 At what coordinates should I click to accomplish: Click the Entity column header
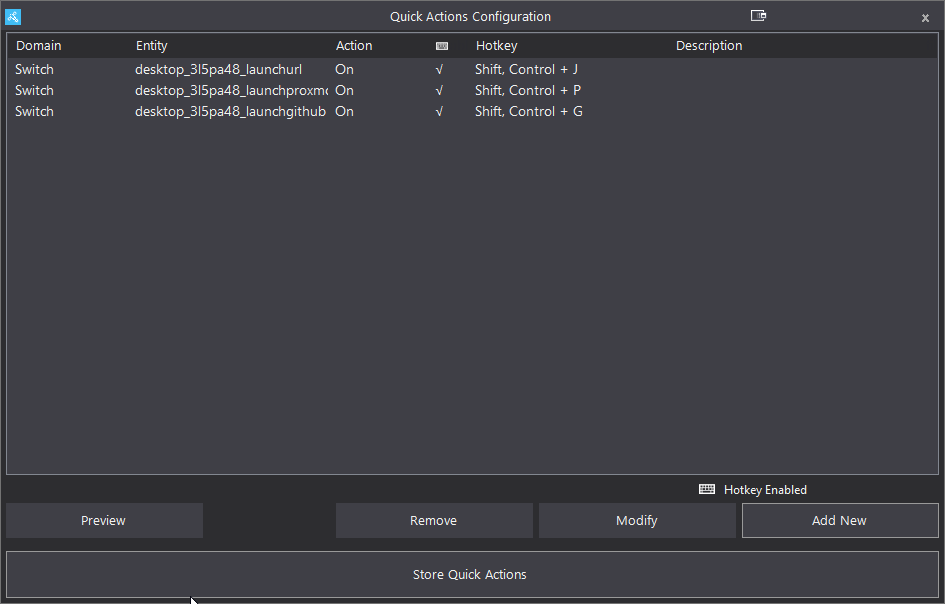(151, 46)
